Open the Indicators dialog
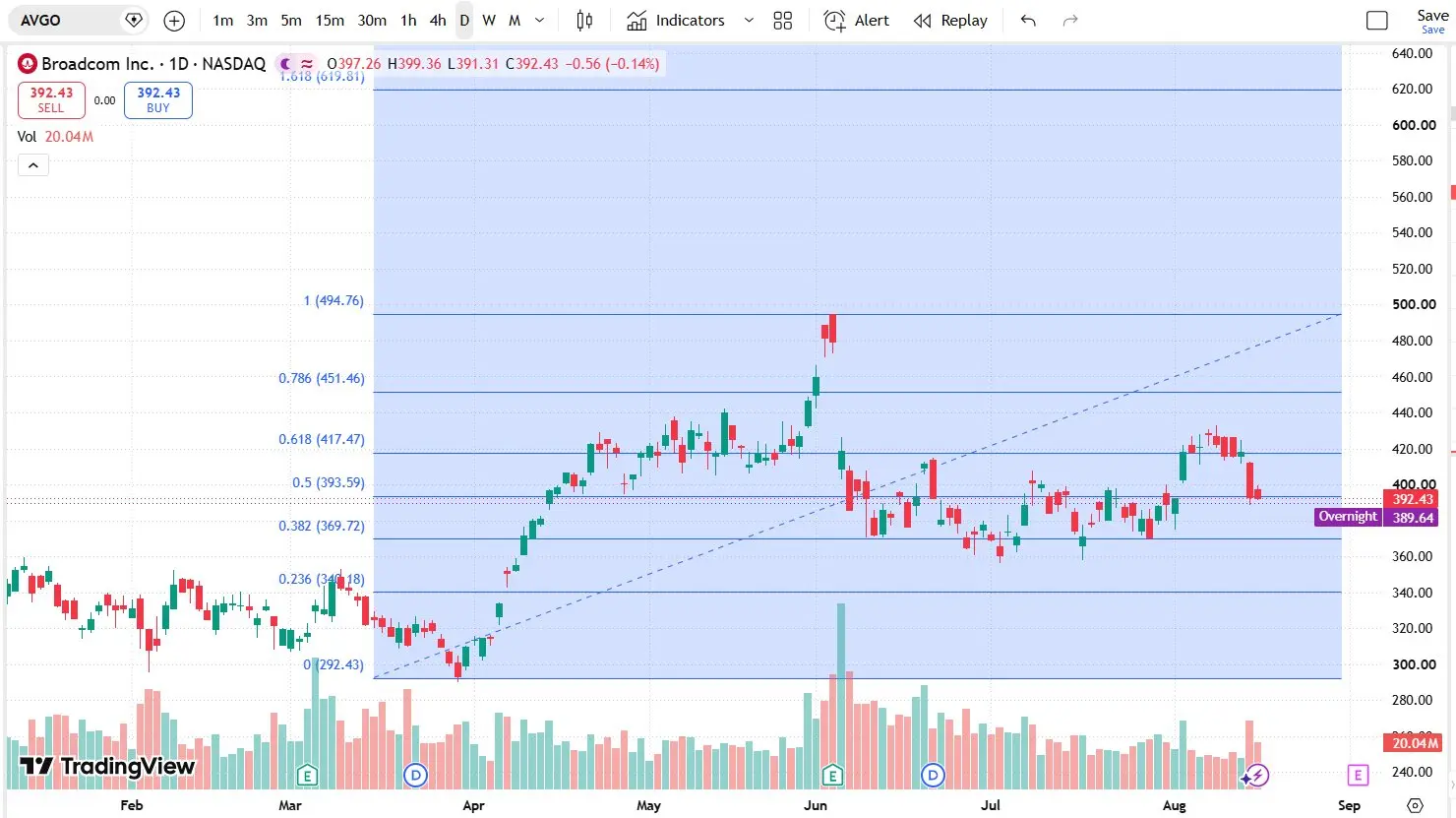The width and height of the screenshot is (1456, 818). click(x=676, y=20)
